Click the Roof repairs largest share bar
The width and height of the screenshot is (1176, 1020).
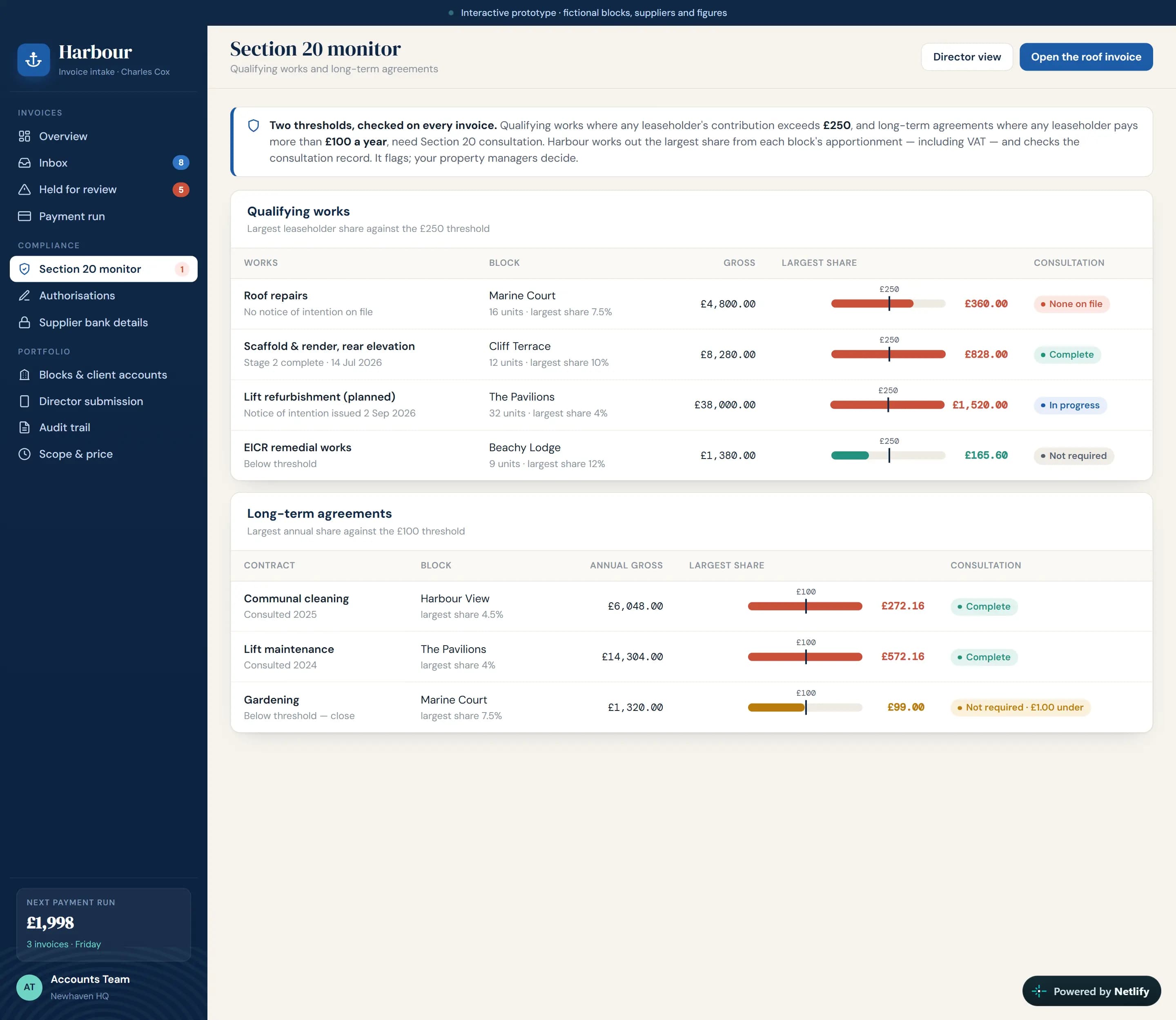888,304
